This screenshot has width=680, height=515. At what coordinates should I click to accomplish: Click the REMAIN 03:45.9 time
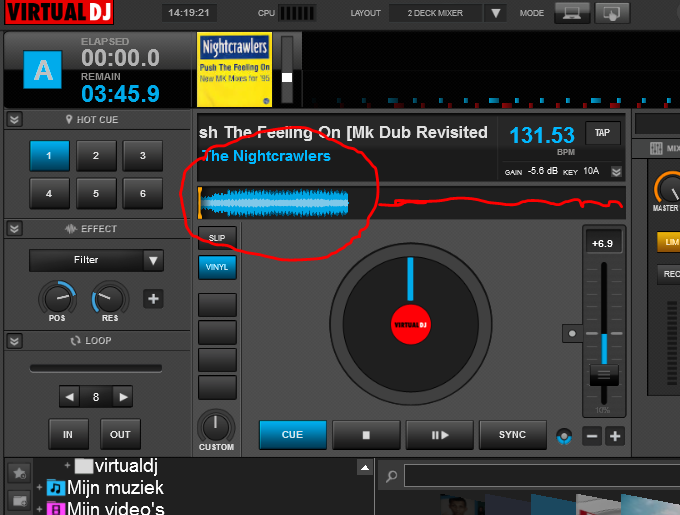(x=121, y=94)
